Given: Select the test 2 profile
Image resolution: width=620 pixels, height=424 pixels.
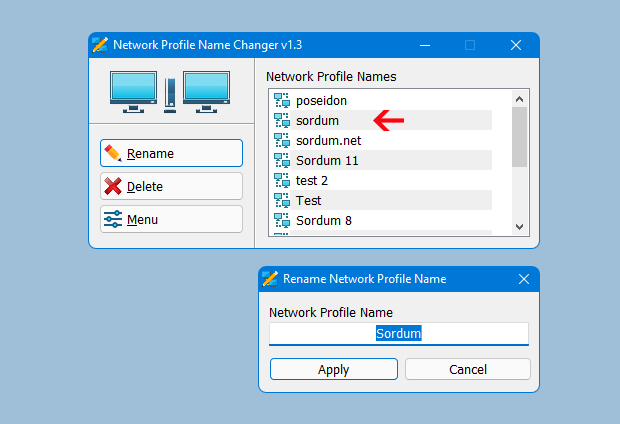Looking at the screenshot, I should pos(383,180).
